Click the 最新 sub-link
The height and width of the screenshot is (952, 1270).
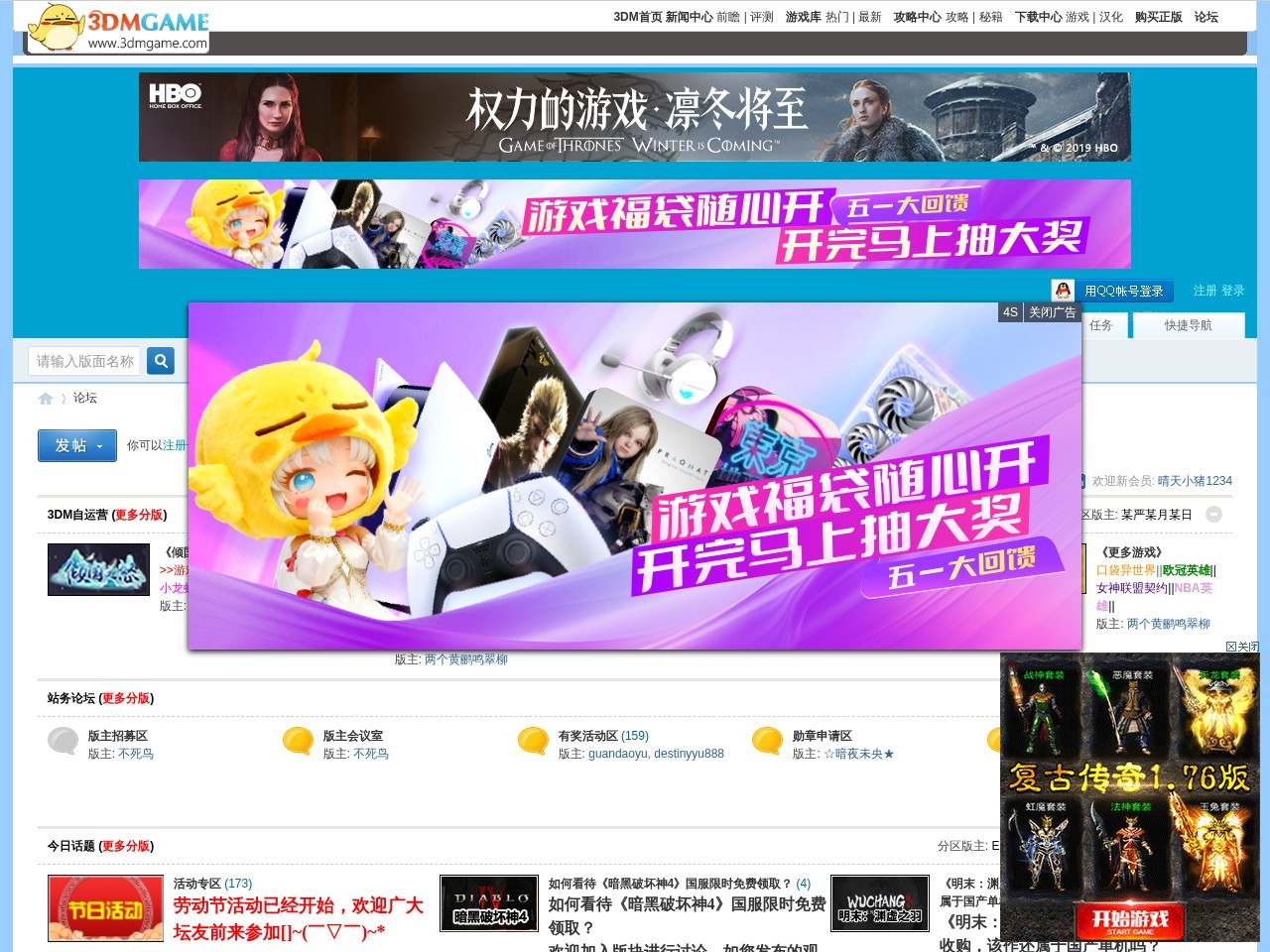pos(870,17)
